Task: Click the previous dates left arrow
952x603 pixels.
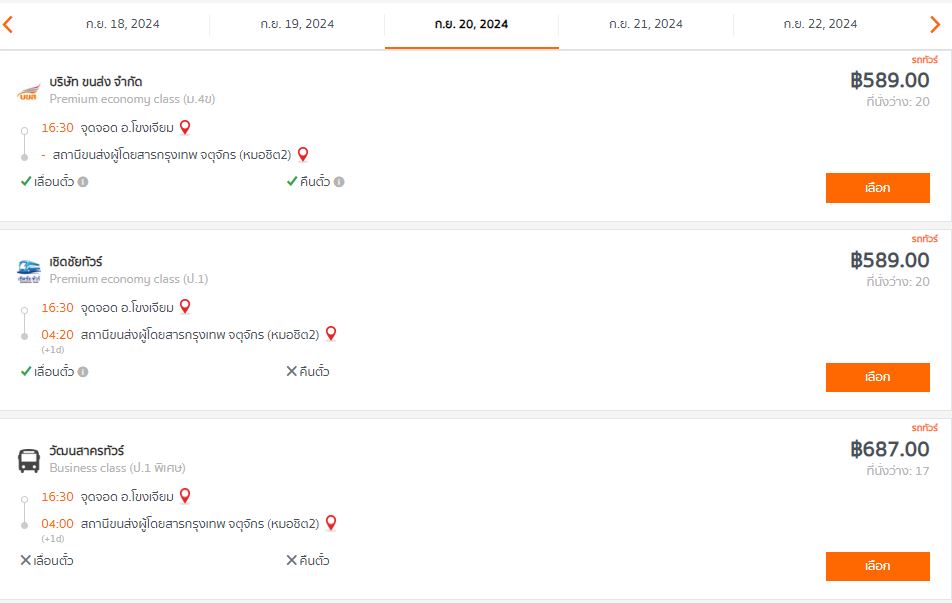Action: click(x=8, y=24)
